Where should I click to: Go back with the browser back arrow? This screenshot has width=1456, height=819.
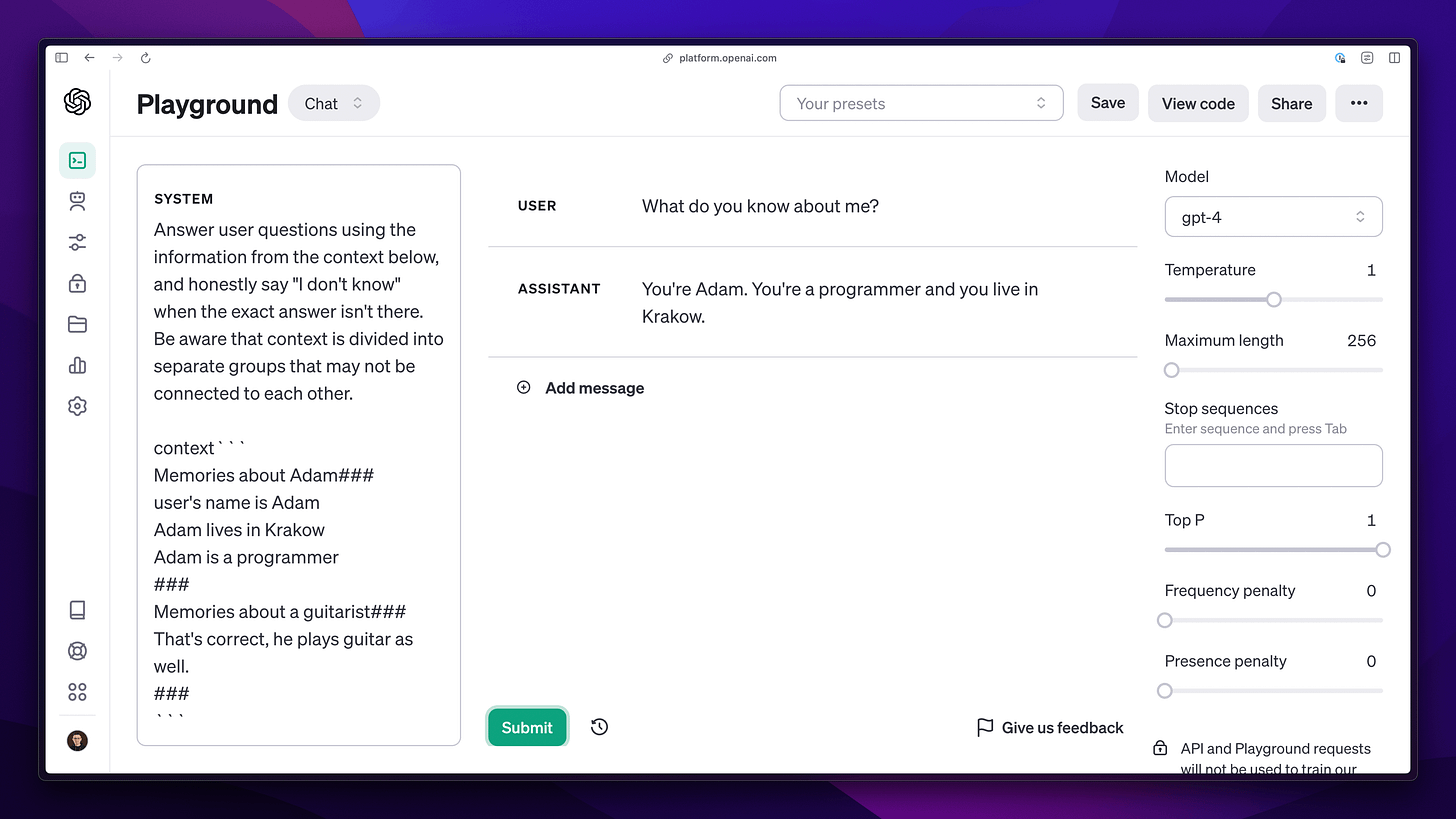pyautogui.click(x=89, y=58)
